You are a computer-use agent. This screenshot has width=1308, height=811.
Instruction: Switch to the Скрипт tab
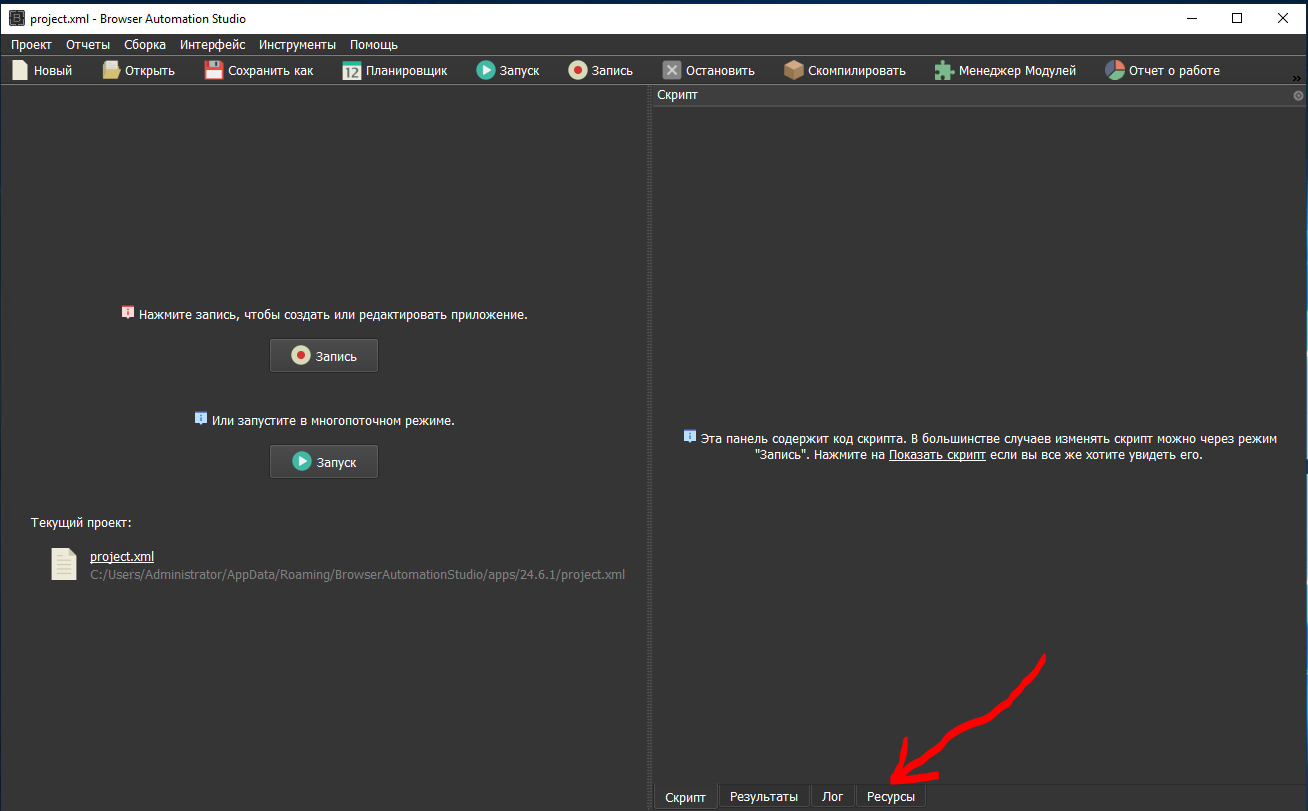coord(686,797)
